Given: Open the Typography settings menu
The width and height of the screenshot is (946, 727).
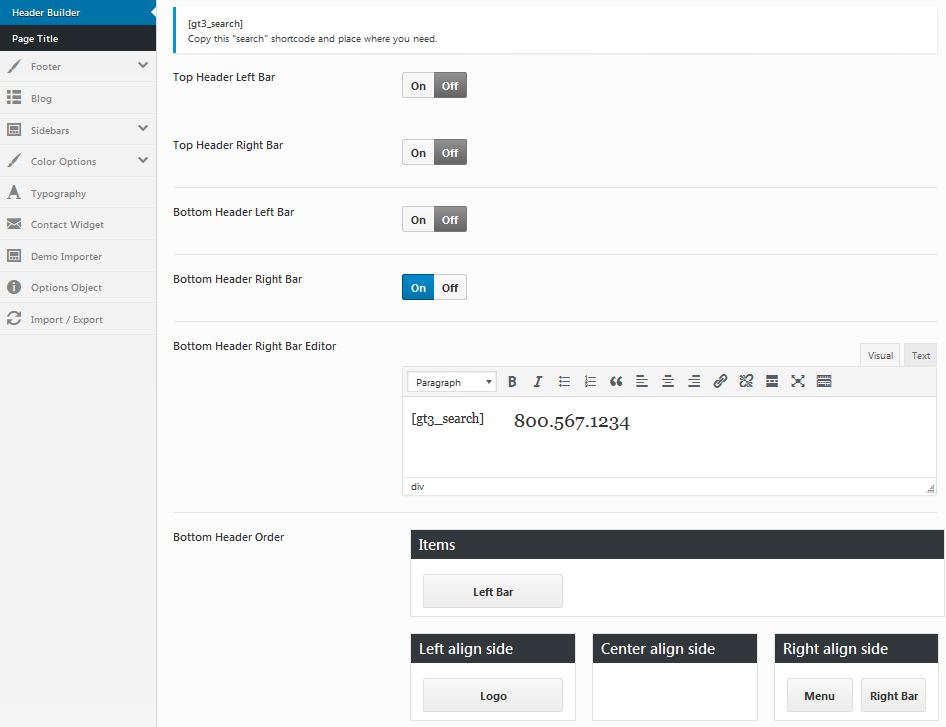Looking at the screenshot, I should [58, 194].
